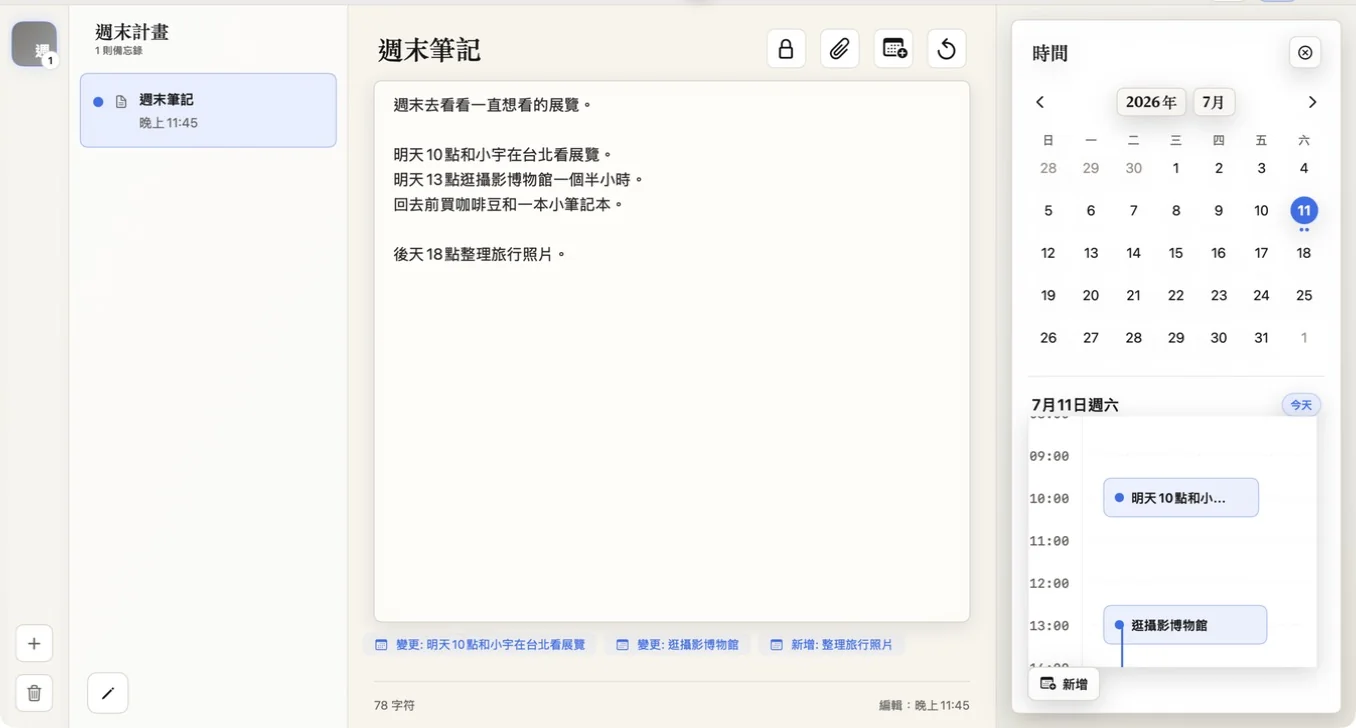1356x728 pixels.
Task: Click the plus add notebook button
Action: tap(34, 643)
